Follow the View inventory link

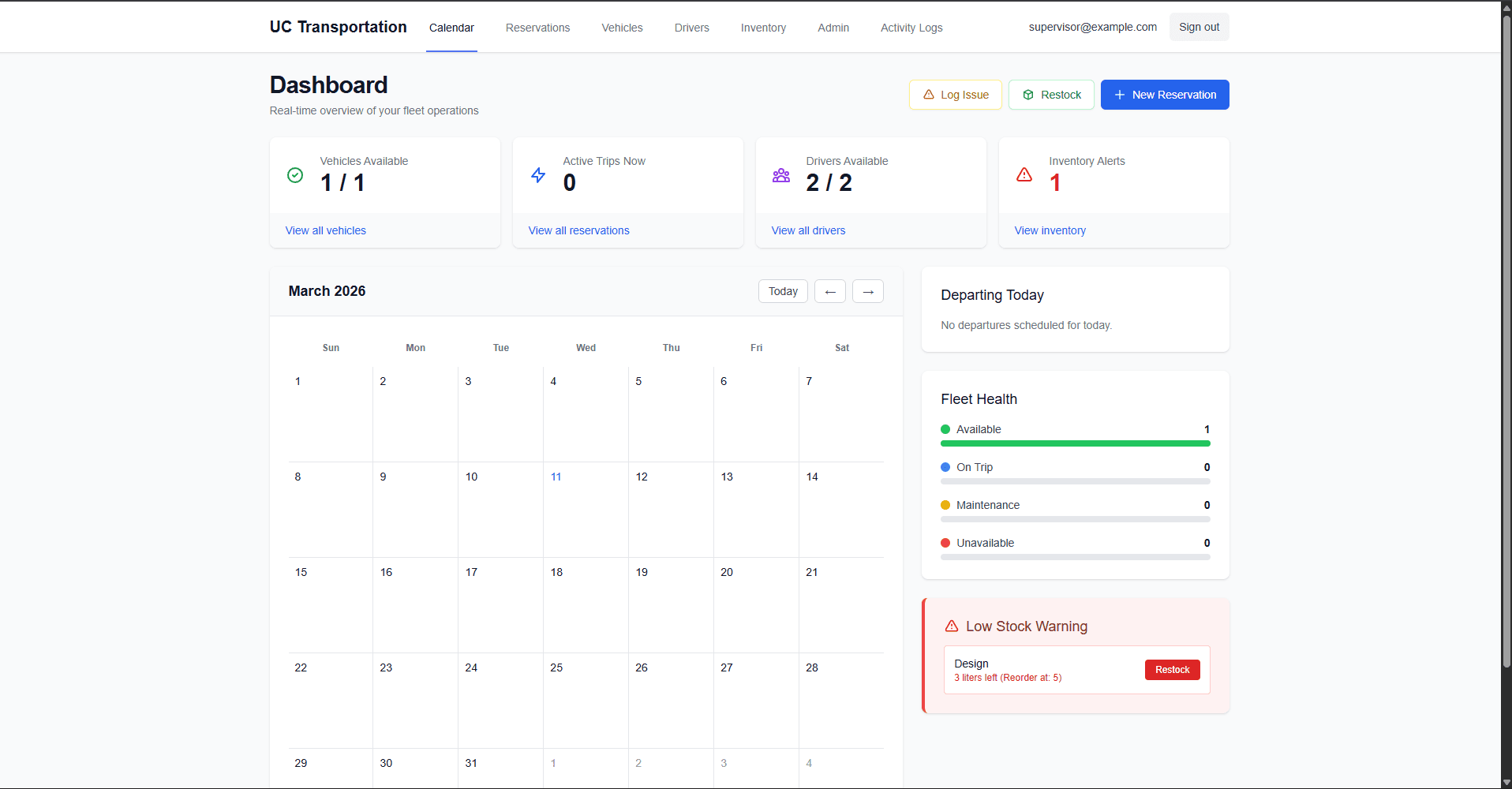tap(1050, 230)
